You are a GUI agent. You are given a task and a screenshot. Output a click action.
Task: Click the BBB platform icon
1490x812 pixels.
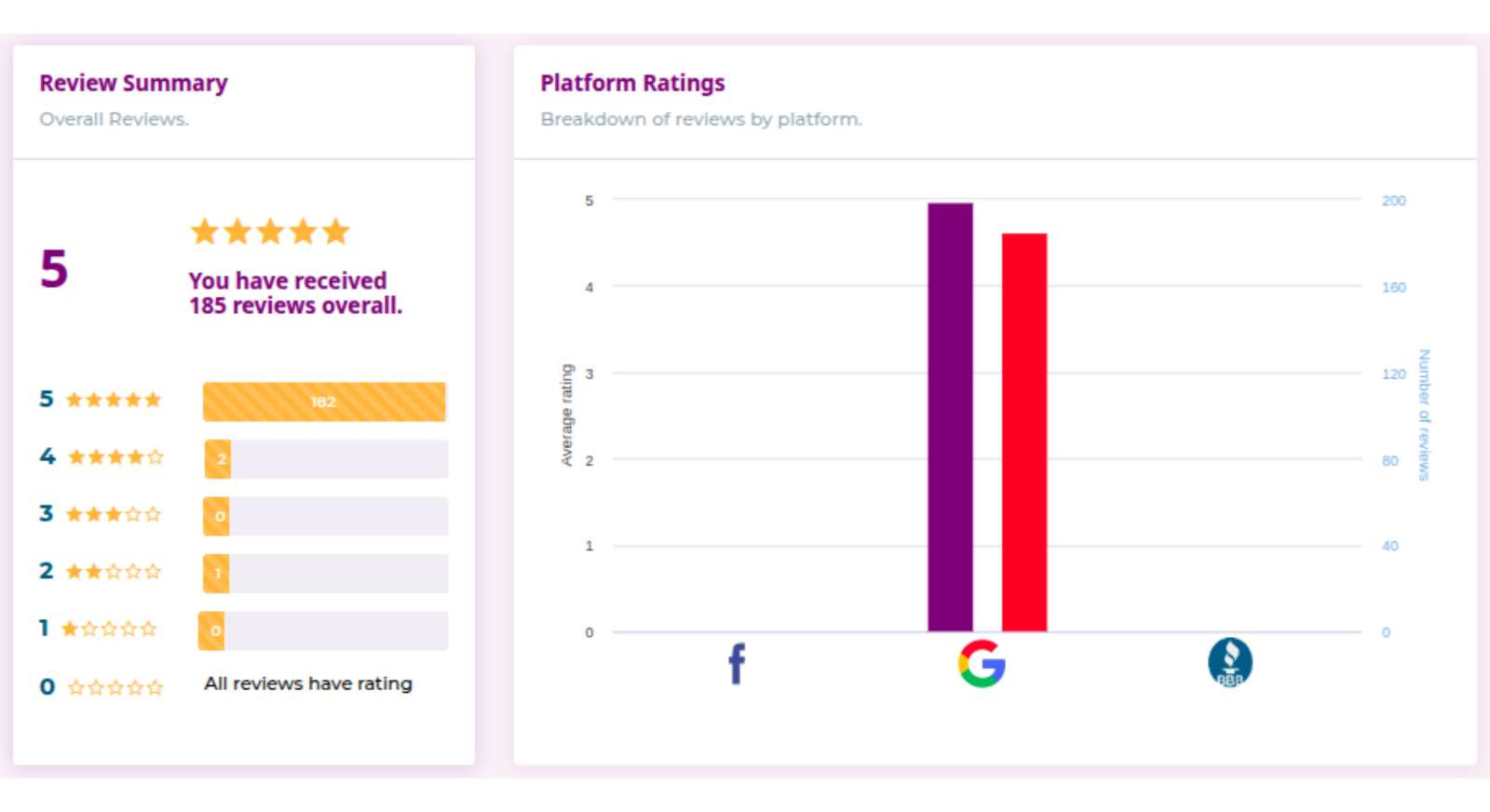click(x=1229, y=663)
